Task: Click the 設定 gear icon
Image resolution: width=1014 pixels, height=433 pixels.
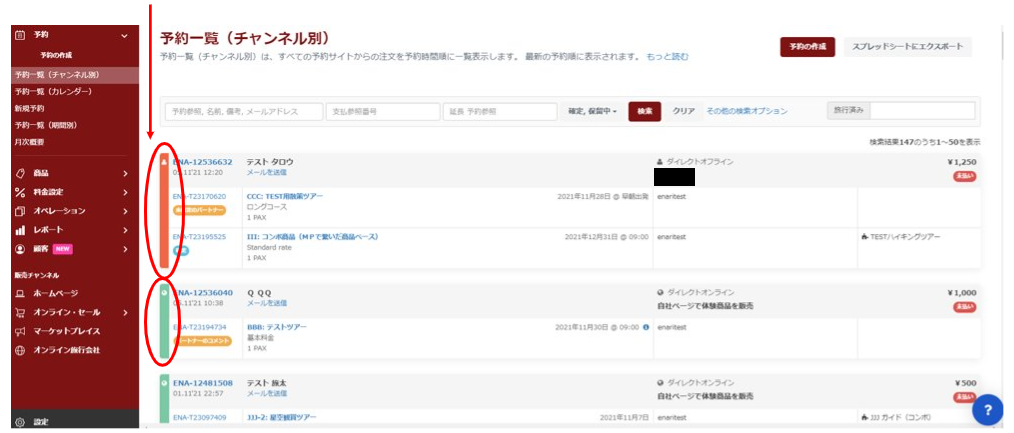Action: tap(20, 422)
